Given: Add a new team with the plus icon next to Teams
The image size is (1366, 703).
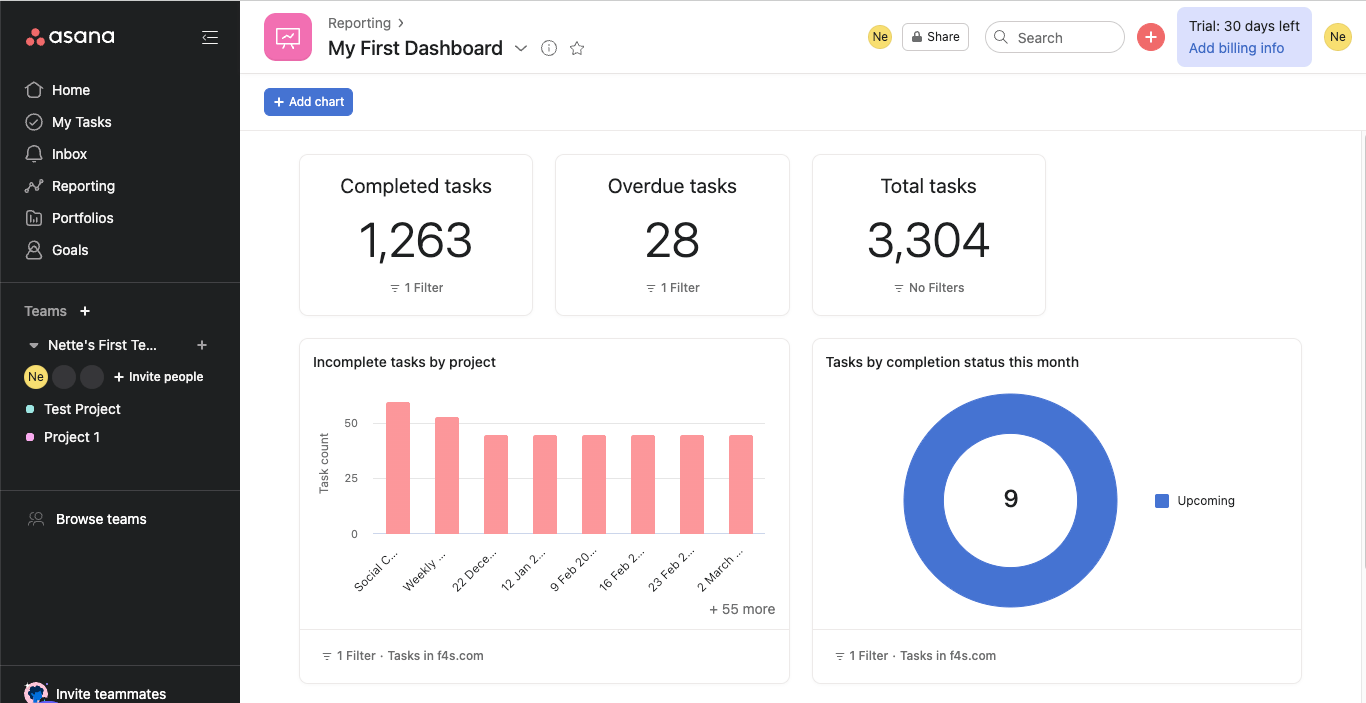Looking at the screenshot, I should (x=85, y=311).
